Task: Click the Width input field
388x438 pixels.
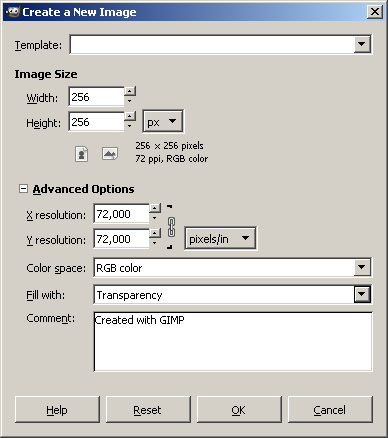Action: pyautogui.click(x=96, y=97)
